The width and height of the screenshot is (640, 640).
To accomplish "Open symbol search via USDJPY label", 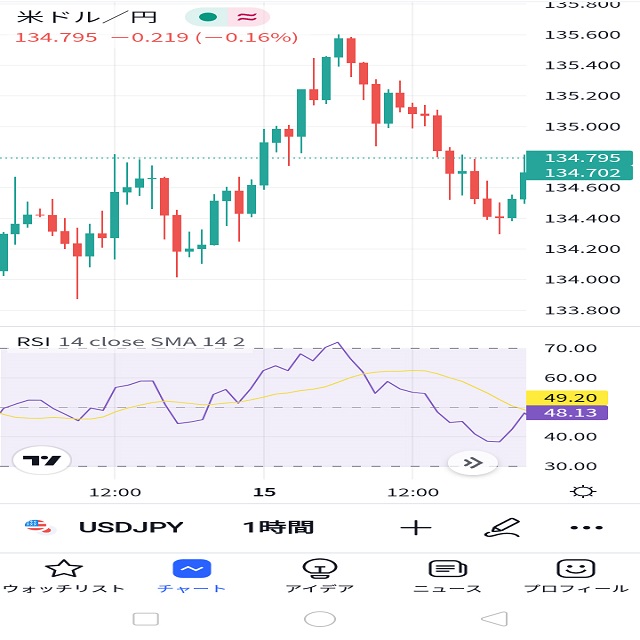I will pyautogui.click(x=131, y=527).
